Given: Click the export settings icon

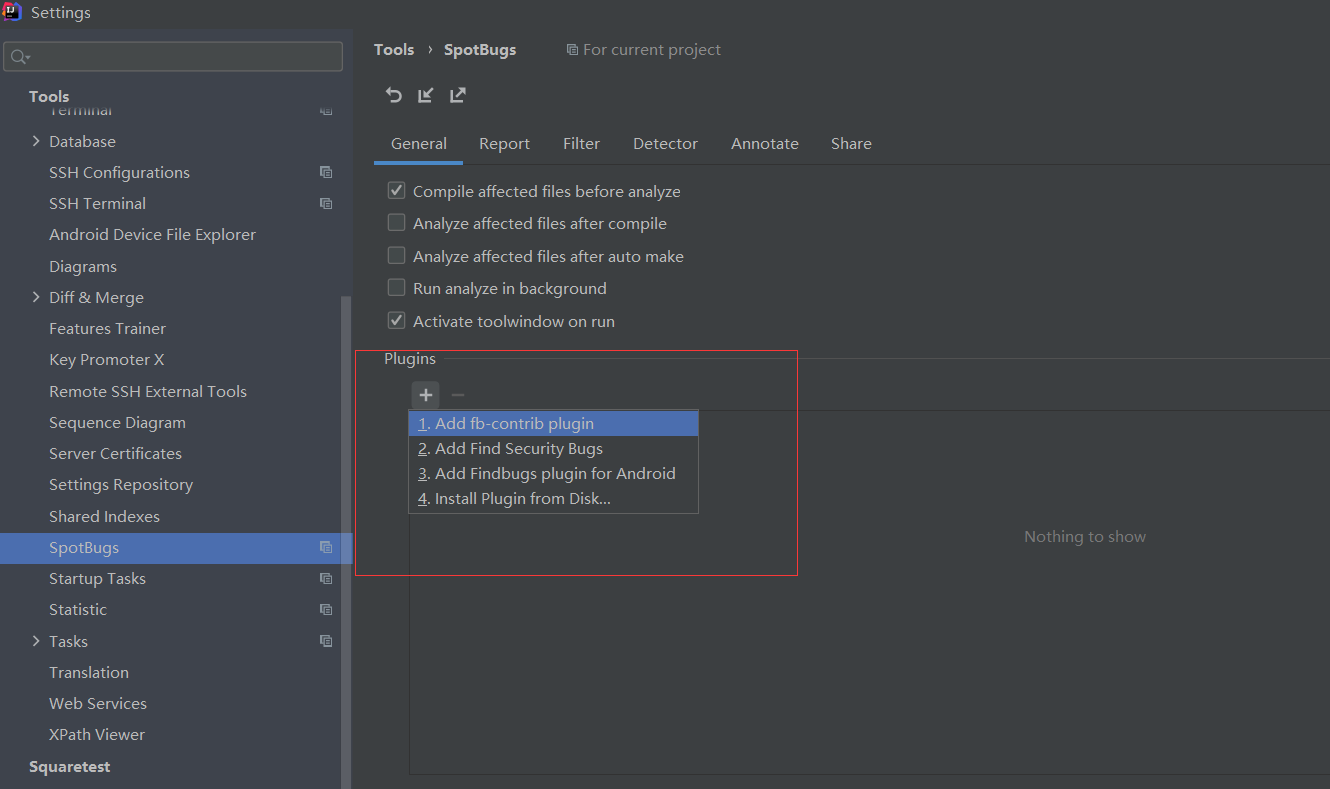Looking at the screenshot, I should pos(458,95).
